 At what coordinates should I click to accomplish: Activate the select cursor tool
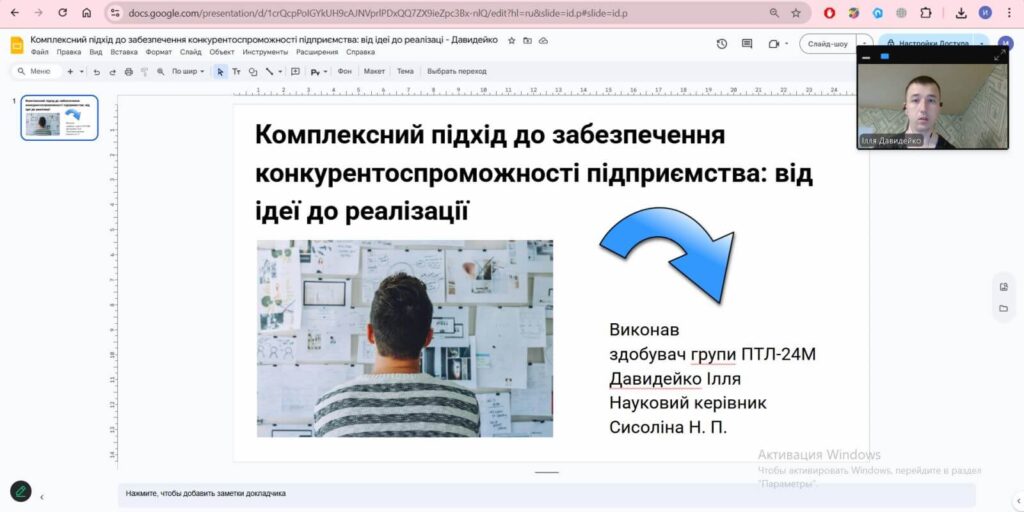220,71
